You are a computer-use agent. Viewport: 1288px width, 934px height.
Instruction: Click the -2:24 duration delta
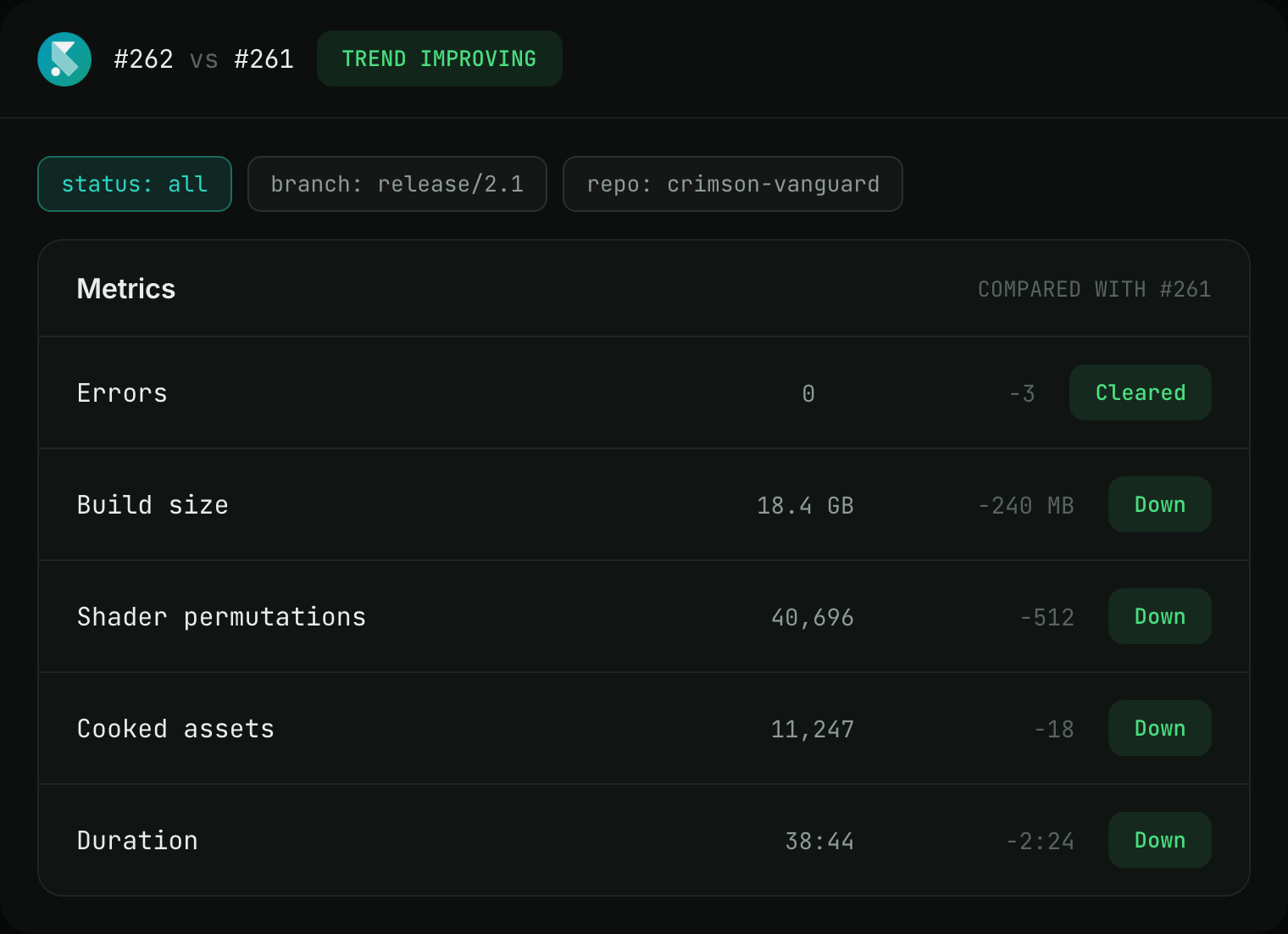(1041, 842)
